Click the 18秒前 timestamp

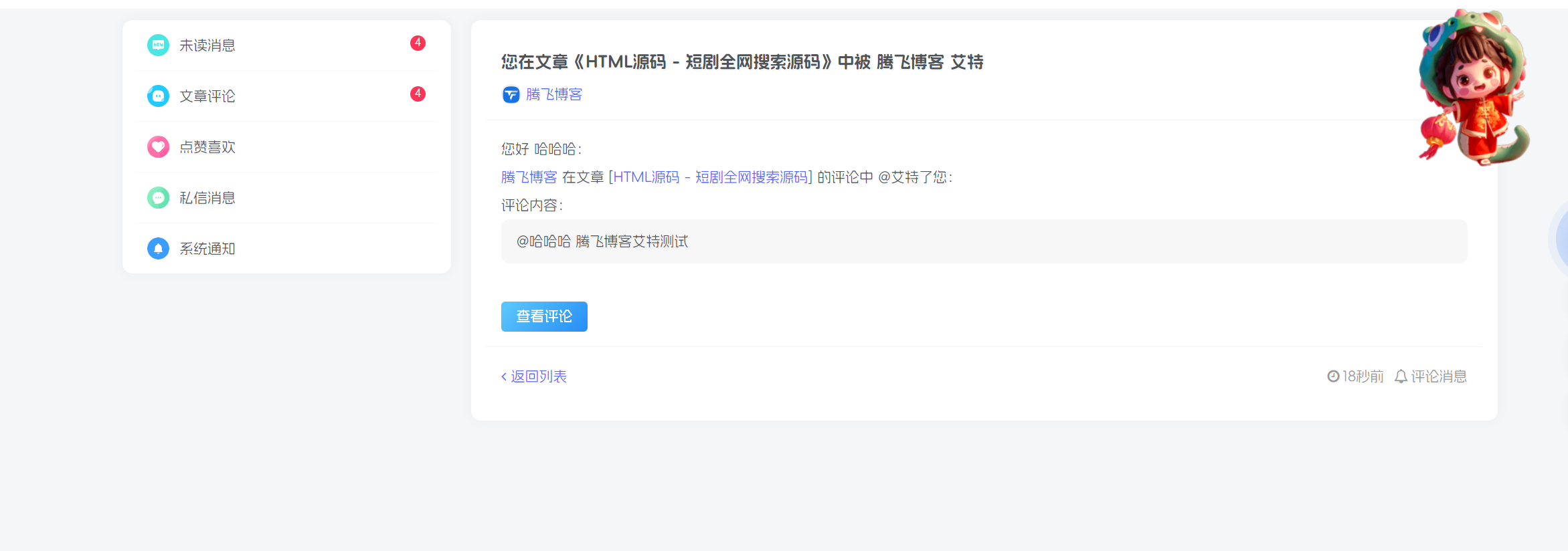coord(1363,376)
